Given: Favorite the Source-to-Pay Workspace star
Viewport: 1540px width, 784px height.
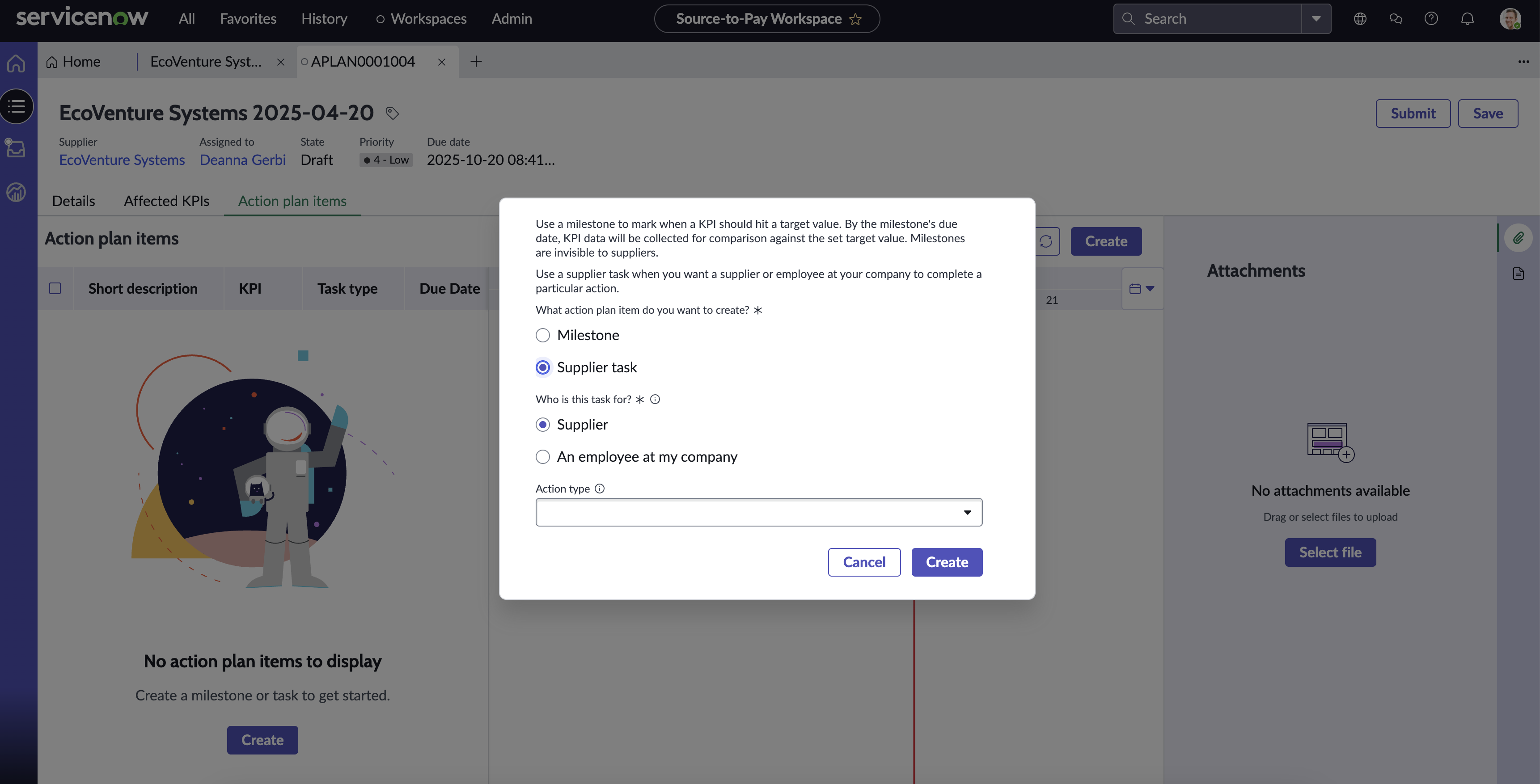Looking at the screenshot, I should point(855,19).
